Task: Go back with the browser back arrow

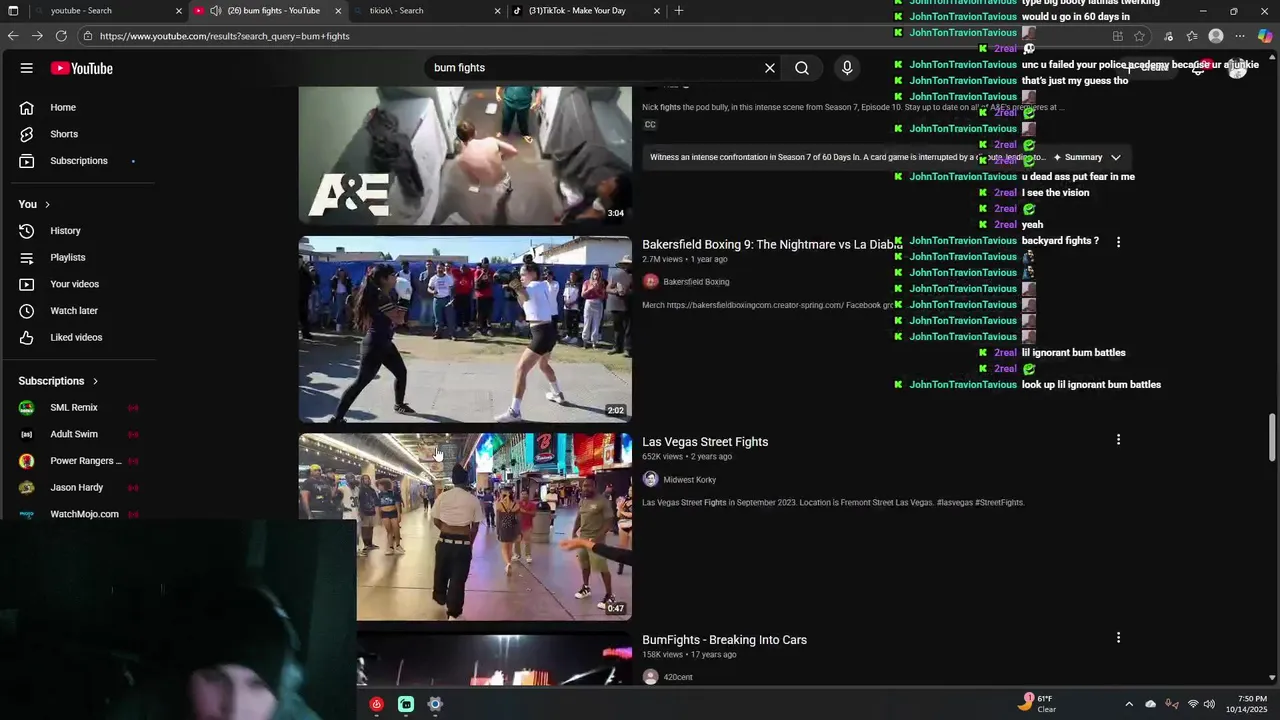Action: 13,36
